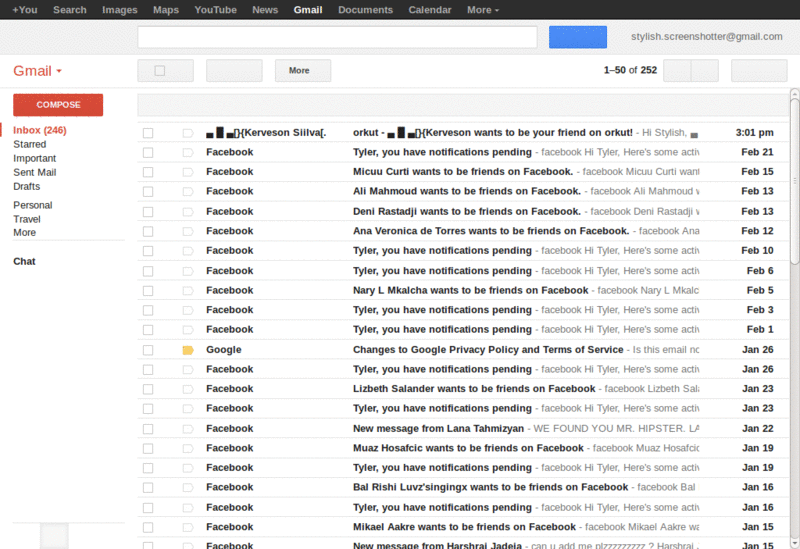Click inside the mail search field
The width and height of the screenshot is (800, 549).
tap(337, 37)
